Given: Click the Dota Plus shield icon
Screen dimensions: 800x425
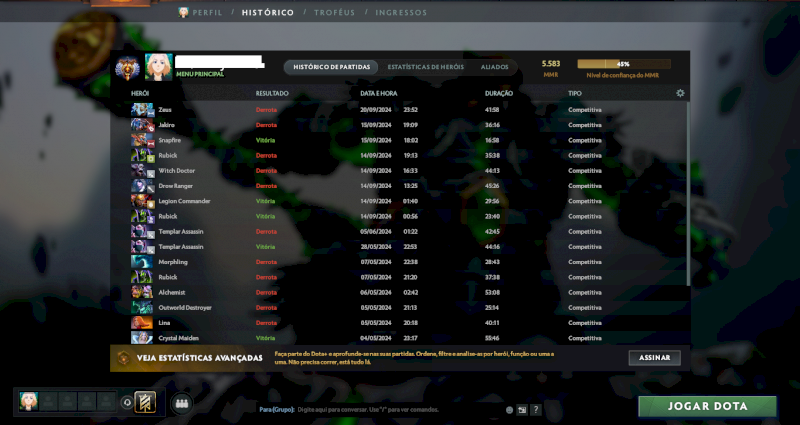Looking at the screenshot, I should (123, 358).
